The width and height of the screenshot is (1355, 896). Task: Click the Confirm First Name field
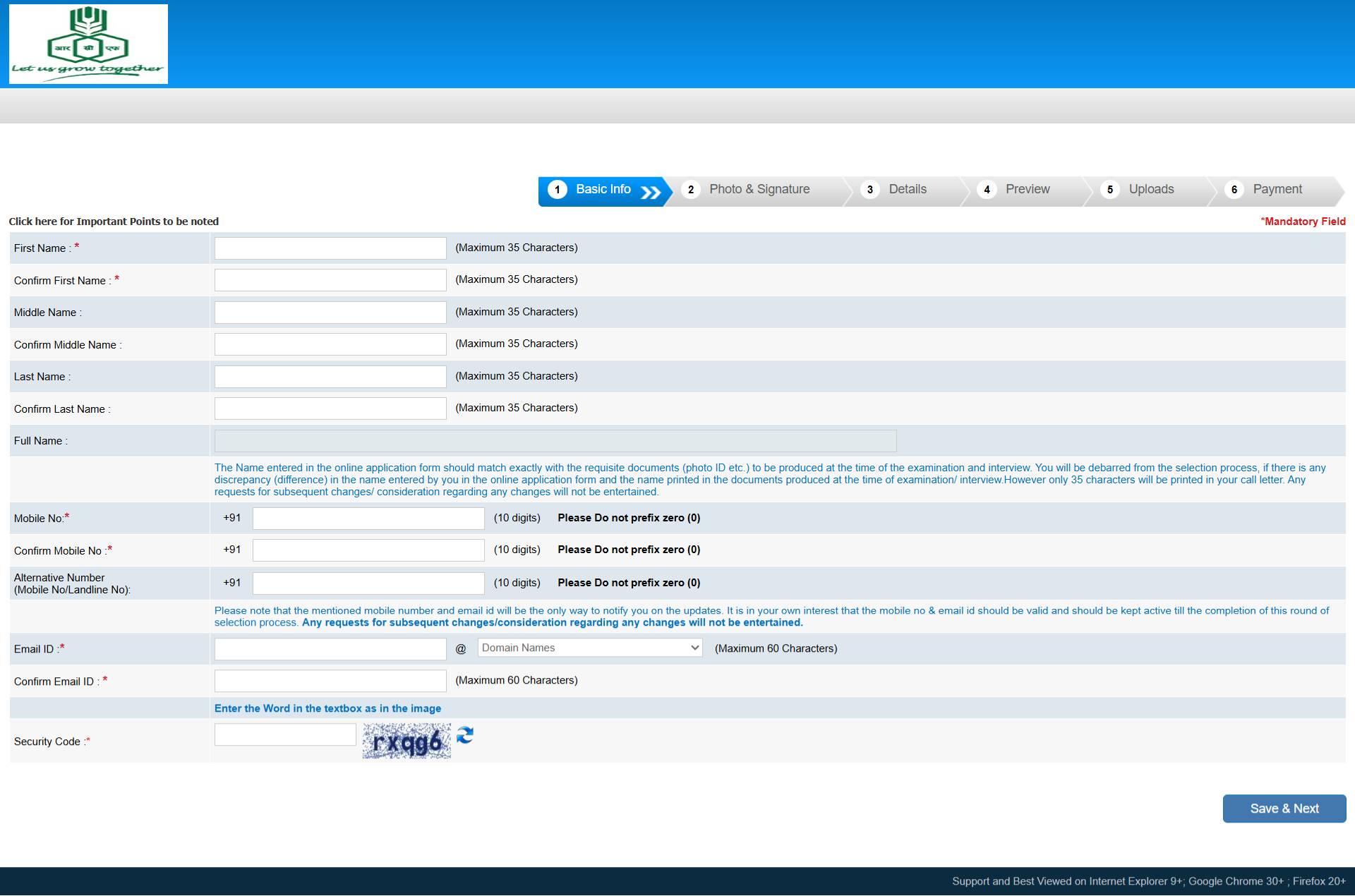330,280
